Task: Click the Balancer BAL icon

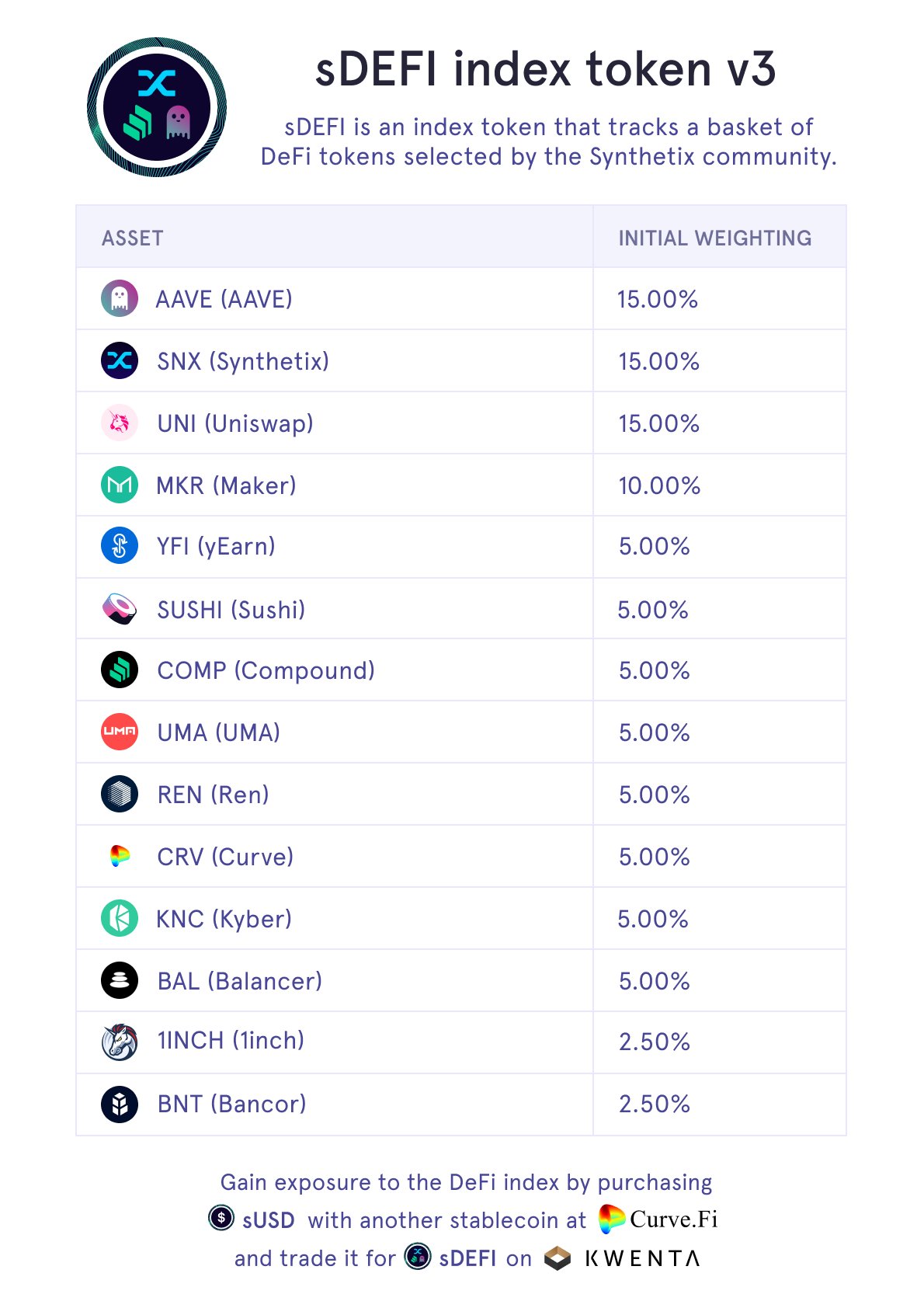Action: pos(120,980)
